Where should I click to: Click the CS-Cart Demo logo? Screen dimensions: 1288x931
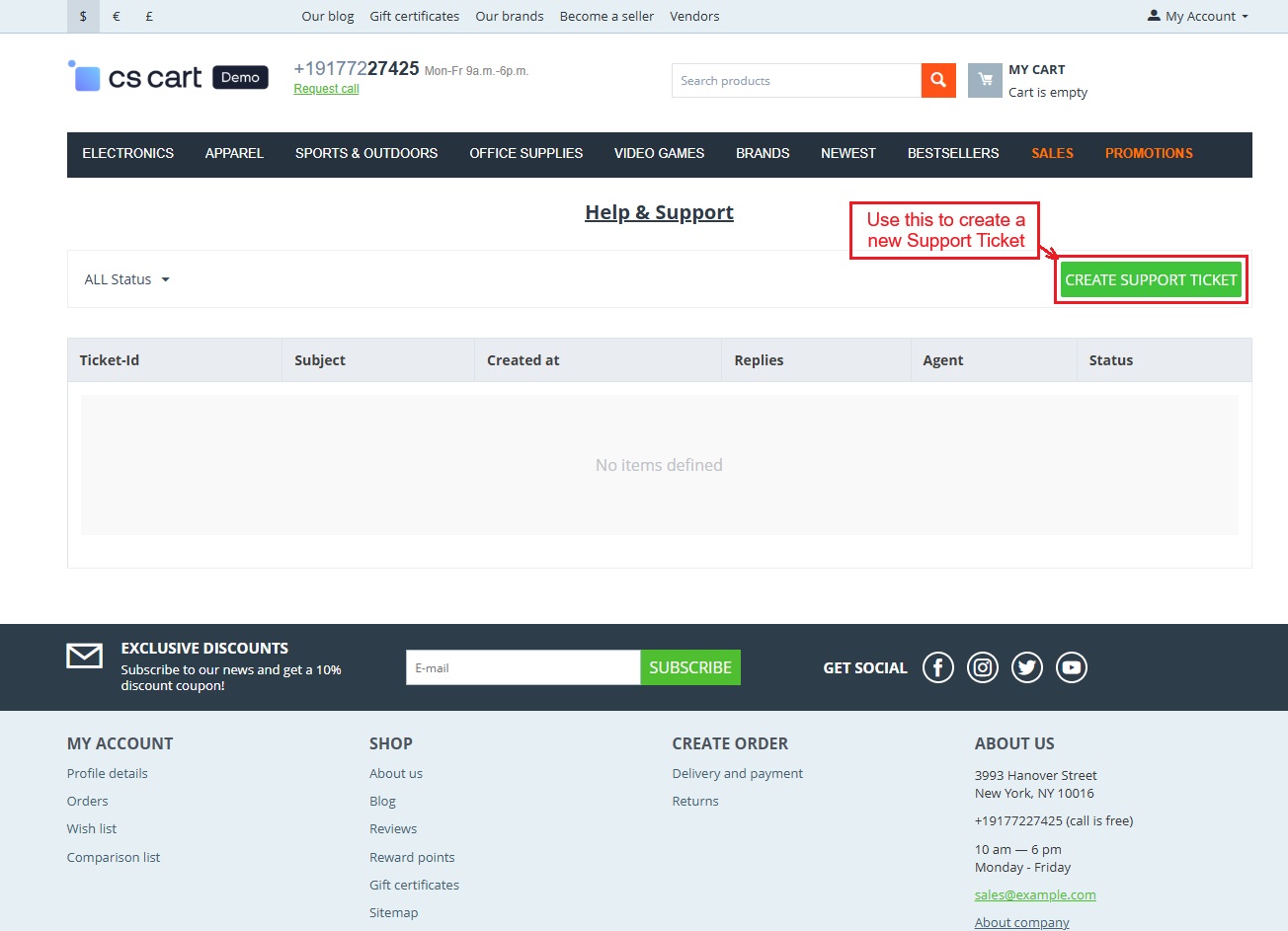click(x=168, y=77)
